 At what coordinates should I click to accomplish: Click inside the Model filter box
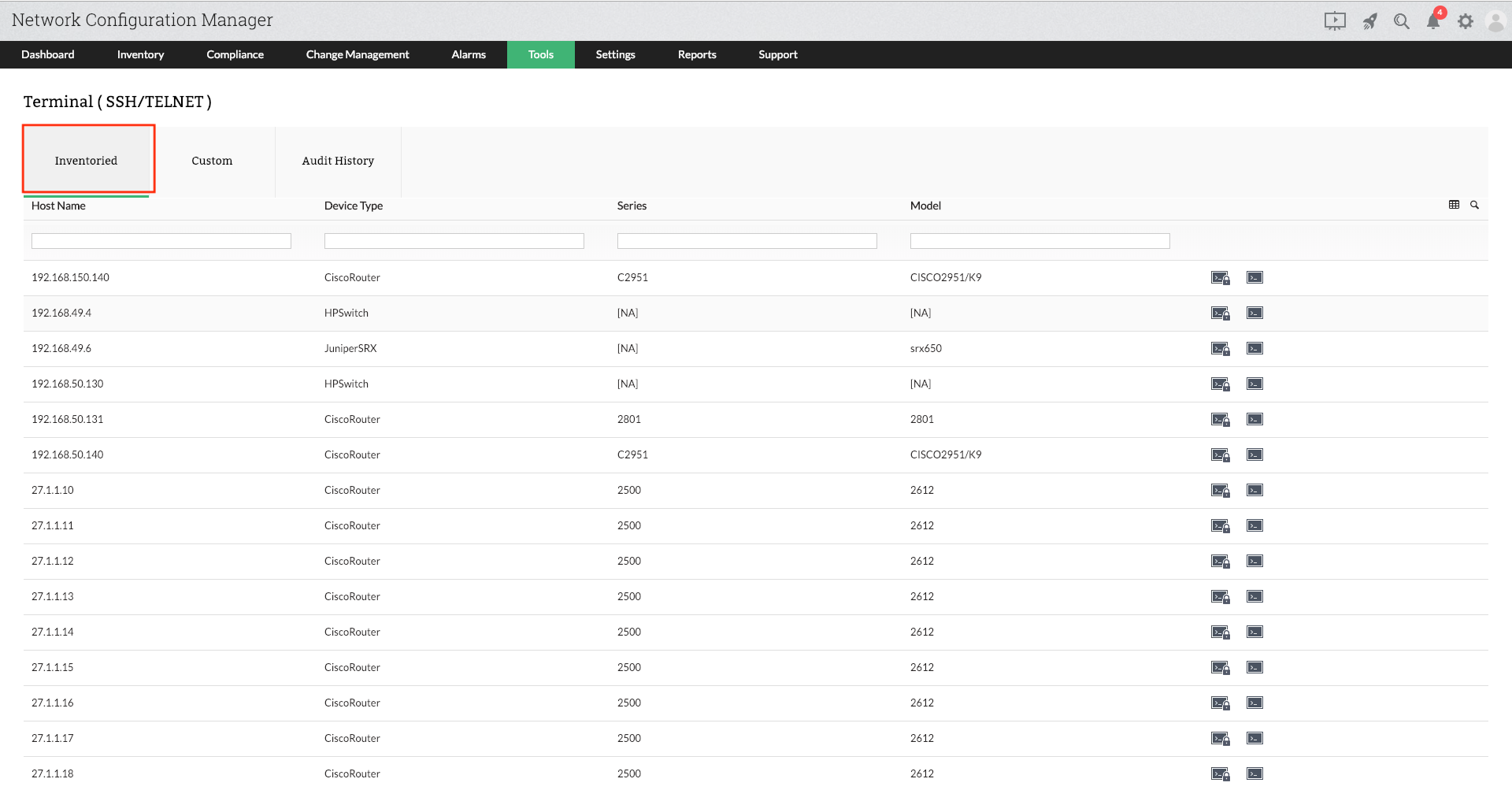tap(1039, 240)
